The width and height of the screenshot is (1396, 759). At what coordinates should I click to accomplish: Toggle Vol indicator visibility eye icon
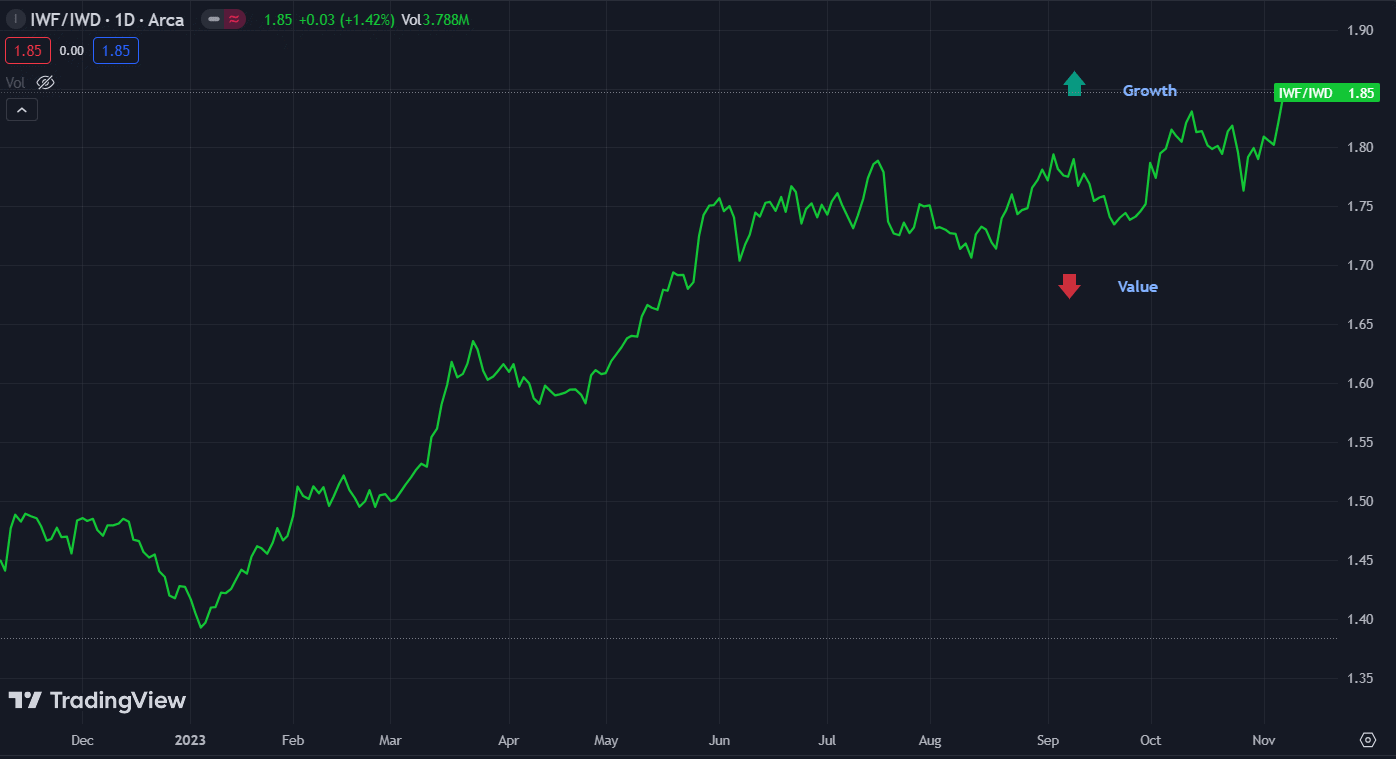click(45, 83)
